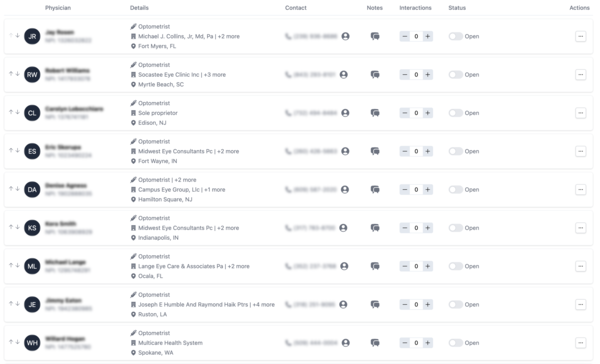Click the JE physician avatar
The height and width of the screenshot is (364, 600).
(32, 304)
